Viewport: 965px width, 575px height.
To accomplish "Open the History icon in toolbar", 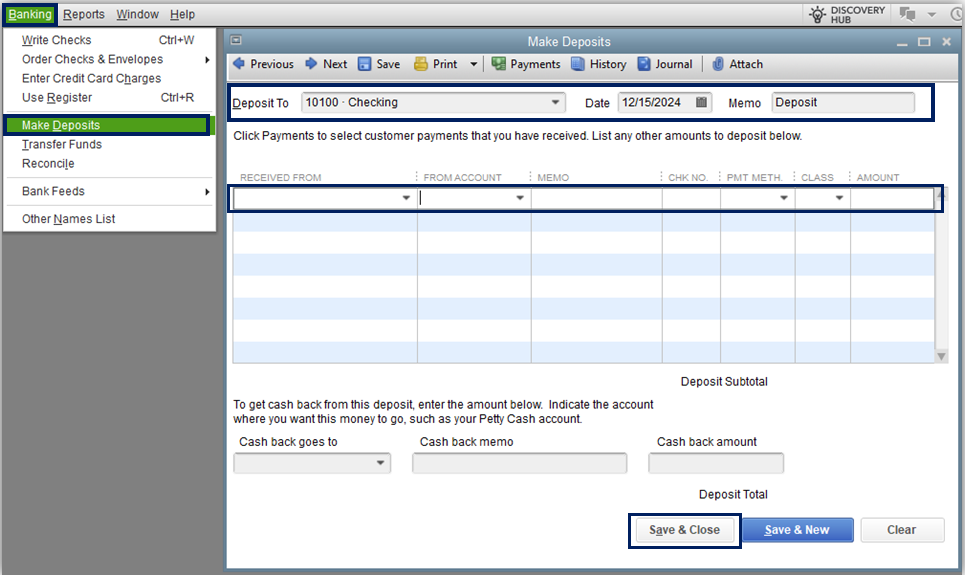I will pos(578,64).
